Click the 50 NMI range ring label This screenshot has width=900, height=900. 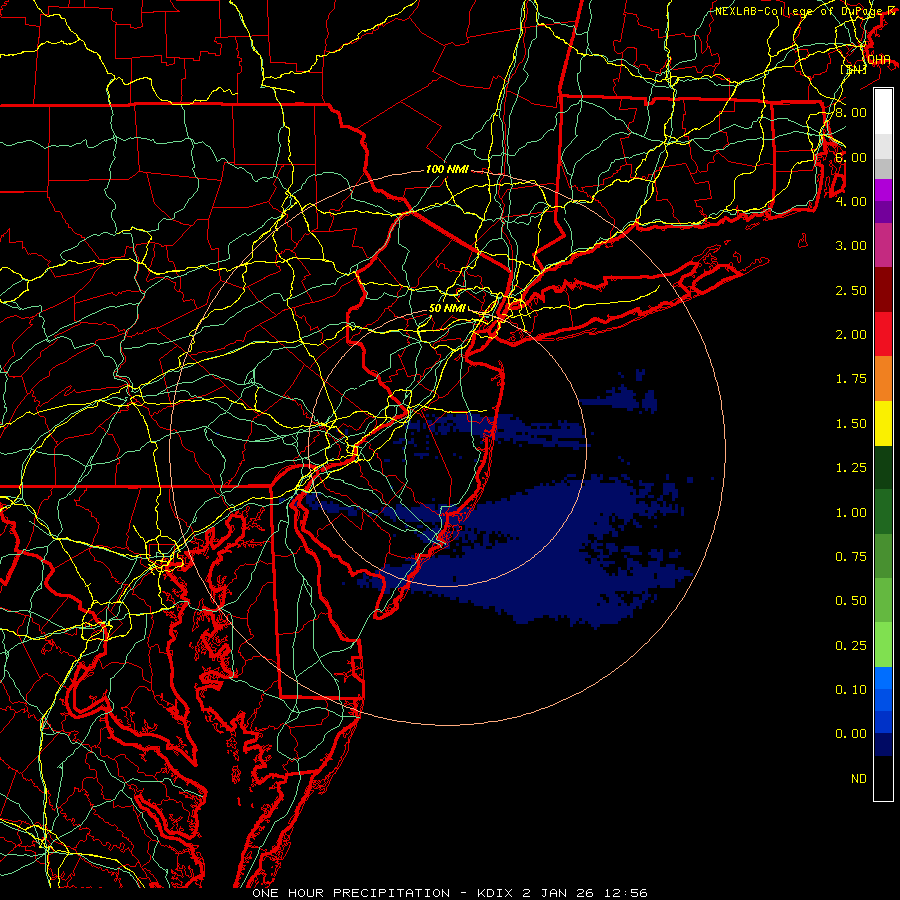point(447,308)
